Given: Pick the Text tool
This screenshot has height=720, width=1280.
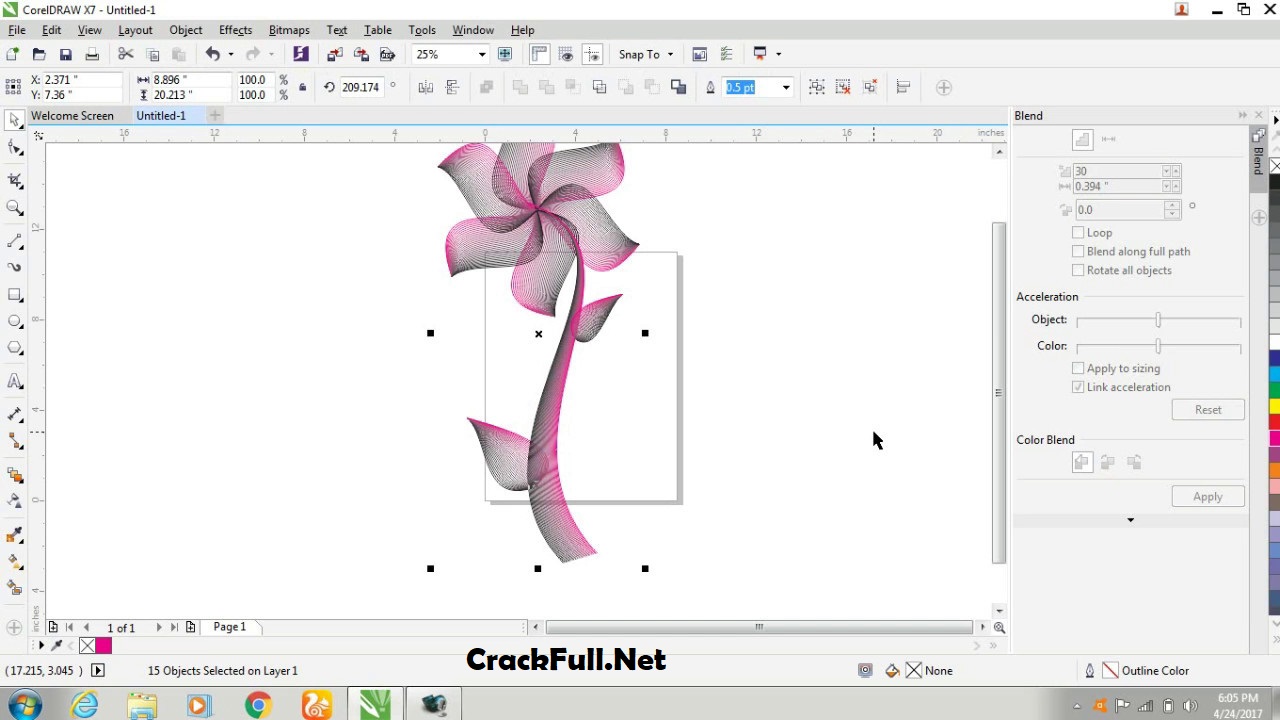Looking at the screenshot, I should pyautogui.click(x=15, y=381).
